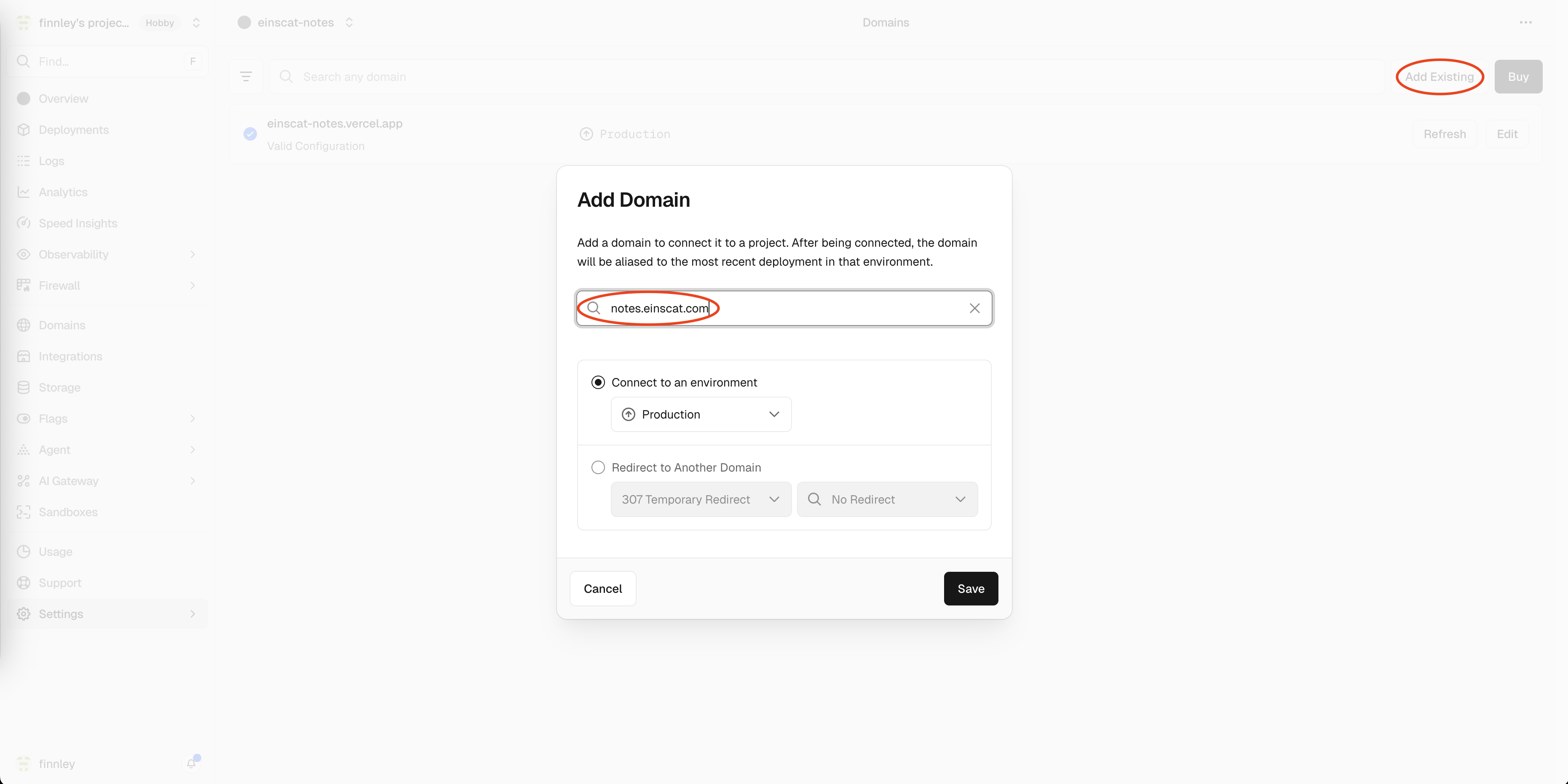Click the Speed Insights gauge icon
1568x784 pixels.
(24, 223)
